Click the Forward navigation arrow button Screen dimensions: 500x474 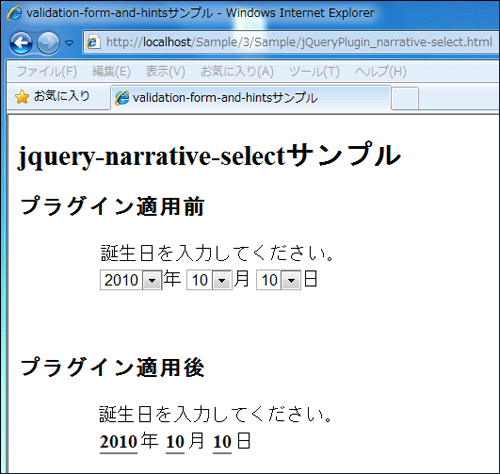pyautogui.click(x=48, y=43)
